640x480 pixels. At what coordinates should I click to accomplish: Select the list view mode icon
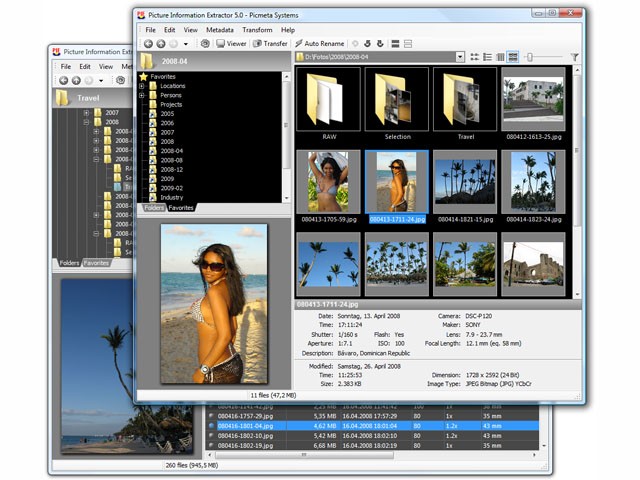(x=487, y=57)
